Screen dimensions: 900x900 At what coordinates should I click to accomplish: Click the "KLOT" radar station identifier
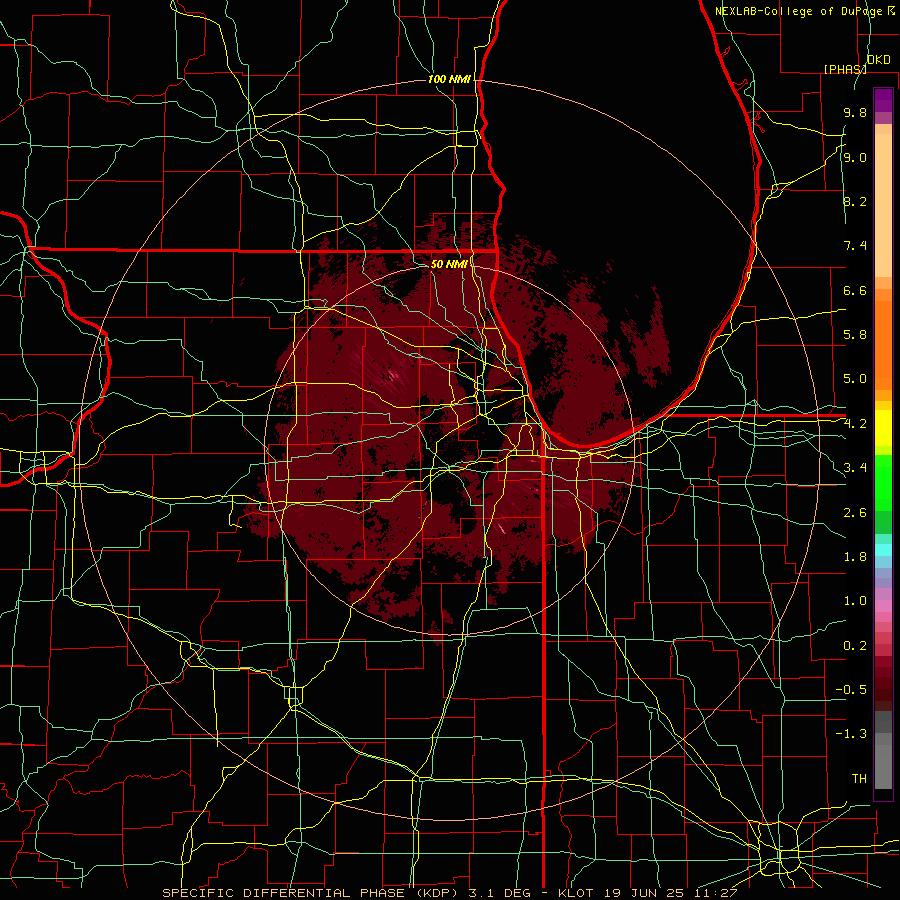pos(576,893)
